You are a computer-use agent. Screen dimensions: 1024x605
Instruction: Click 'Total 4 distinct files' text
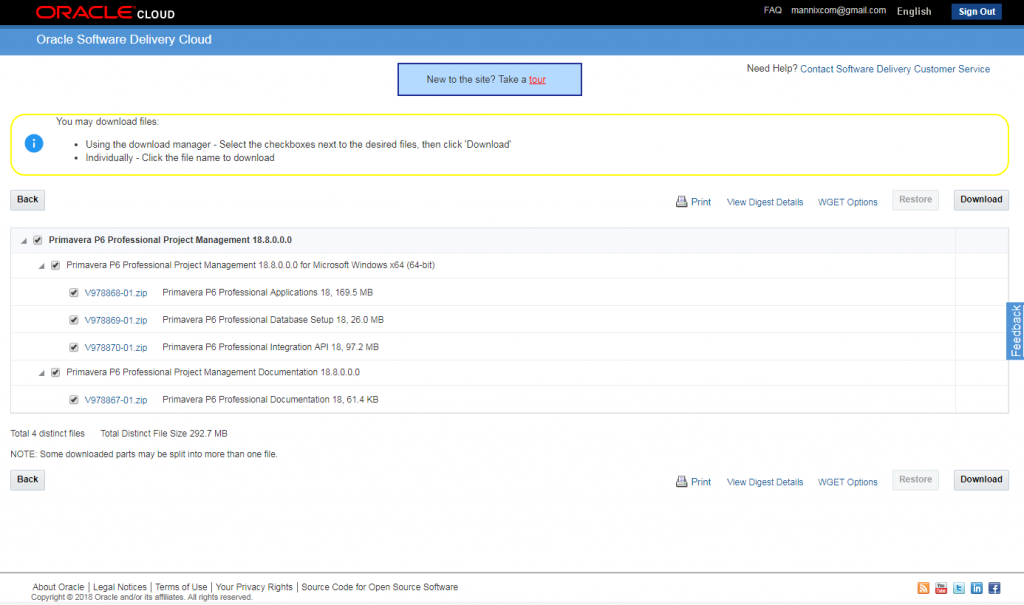pos(48,434)
